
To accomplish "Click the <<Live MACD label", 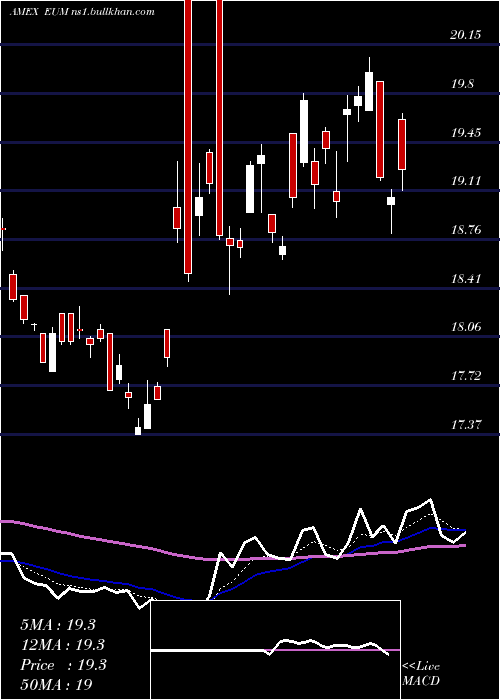I will click(421, 674).
